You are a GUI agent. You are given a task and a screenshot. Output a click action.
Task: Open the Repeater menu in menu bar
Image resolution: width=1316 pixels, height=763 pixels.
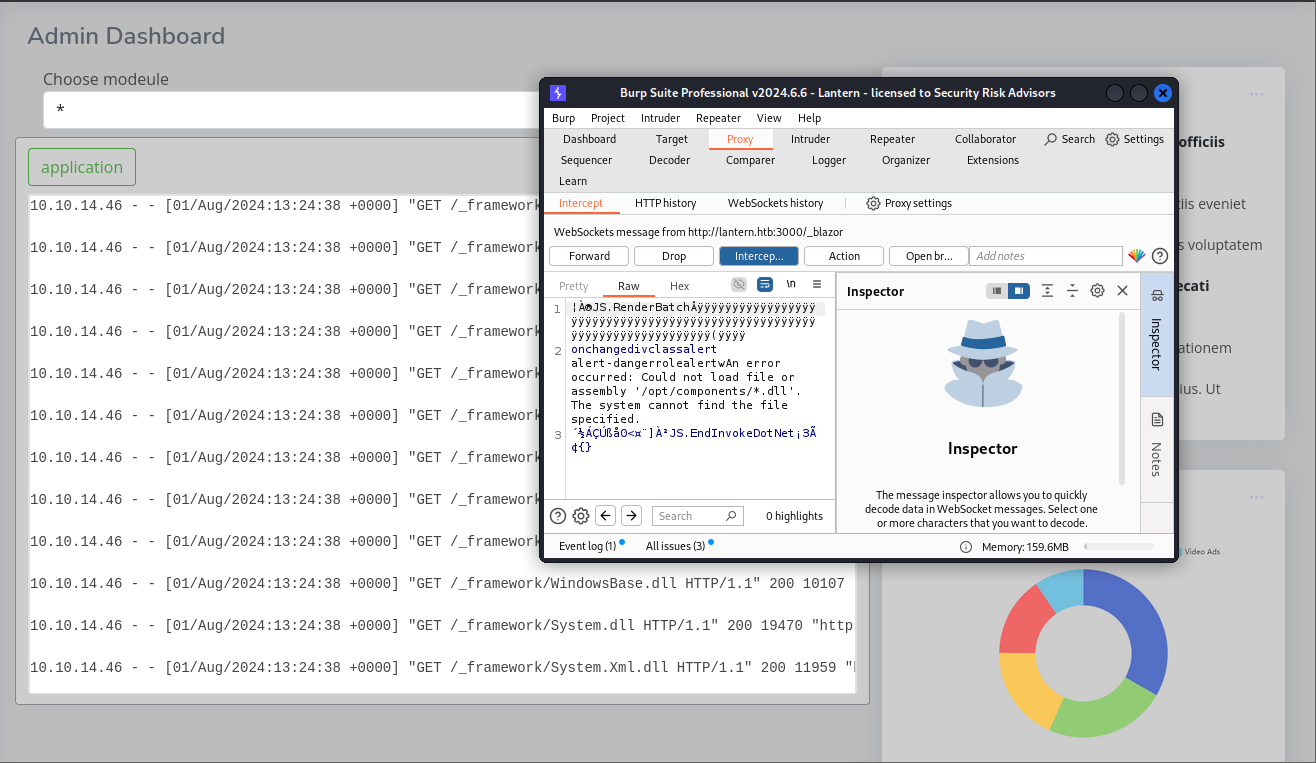(718, 118)
